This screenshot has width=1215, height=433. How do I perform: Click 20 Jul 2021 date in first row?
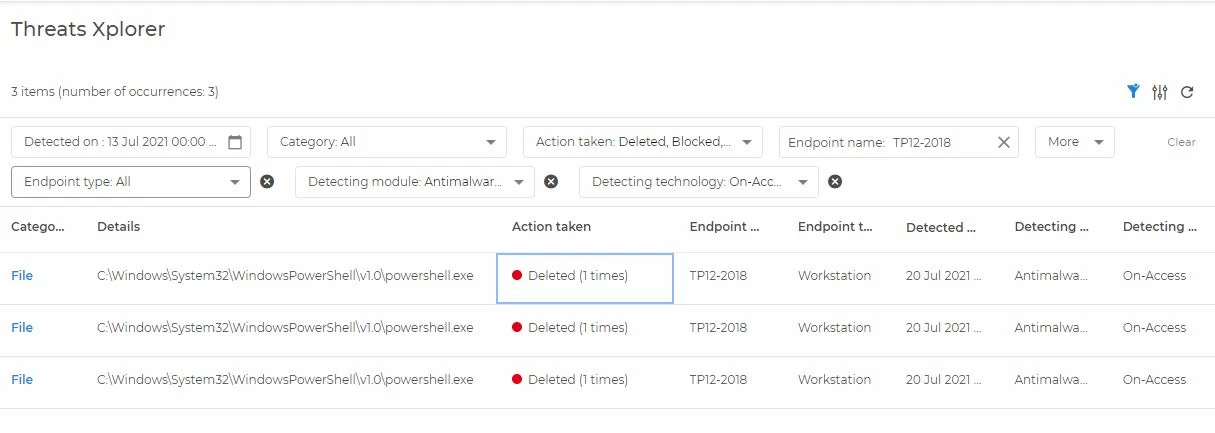pos(943,275)
